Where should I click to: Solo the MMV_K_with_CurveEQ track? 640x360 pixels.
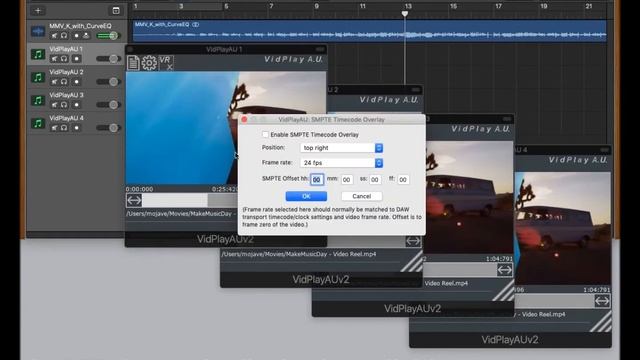pyautogui.click(x=64, y=36)
